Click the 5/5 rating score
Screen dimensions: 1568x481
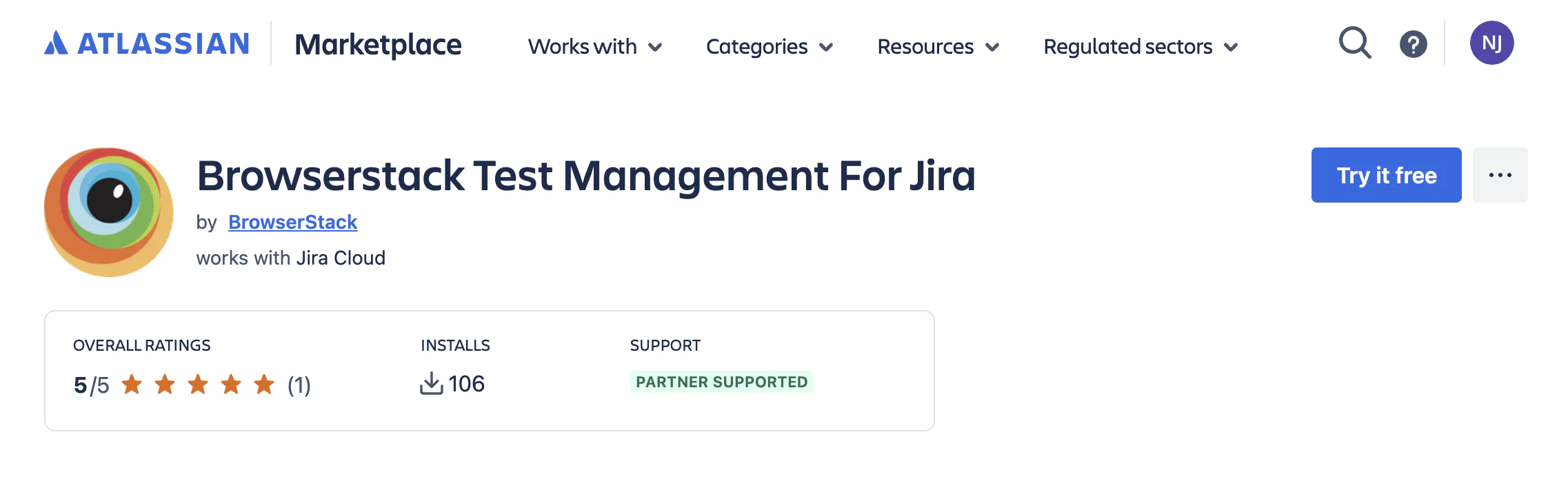tap(91, 385)
